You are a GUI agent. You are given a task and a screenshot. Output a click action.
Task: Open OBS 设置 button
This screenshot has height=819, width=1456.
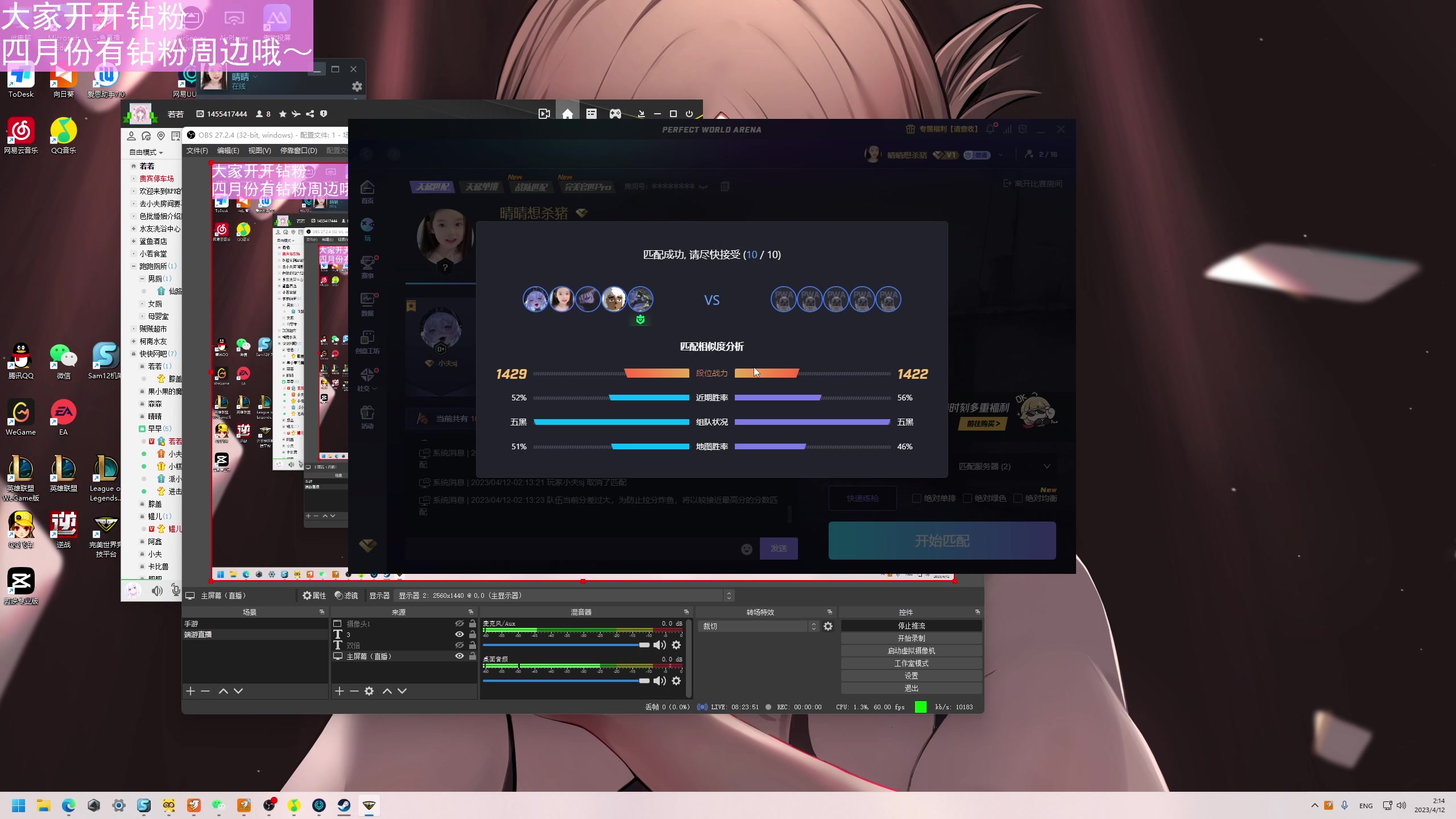[x=911, y=676]
